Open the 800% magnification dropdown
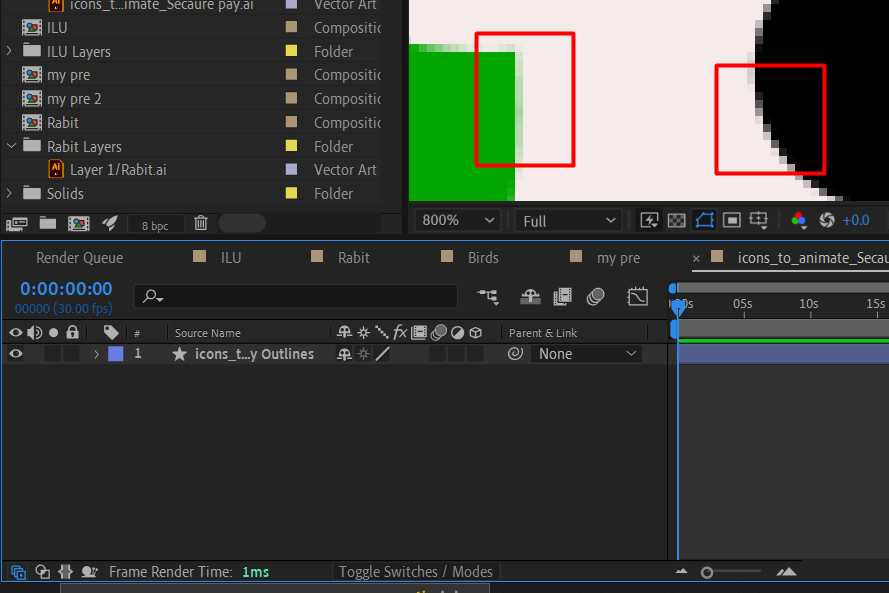Viewport: 889px width, 593px height. pyautogui.click(x=456, y=219)
